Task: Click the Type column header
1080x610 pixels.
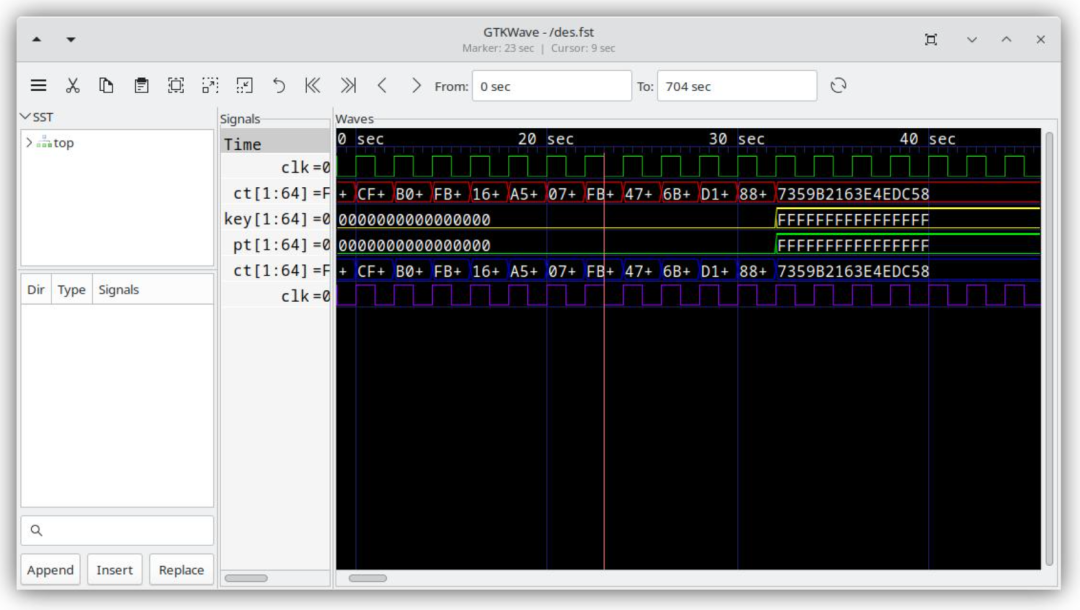Action: 72,290
